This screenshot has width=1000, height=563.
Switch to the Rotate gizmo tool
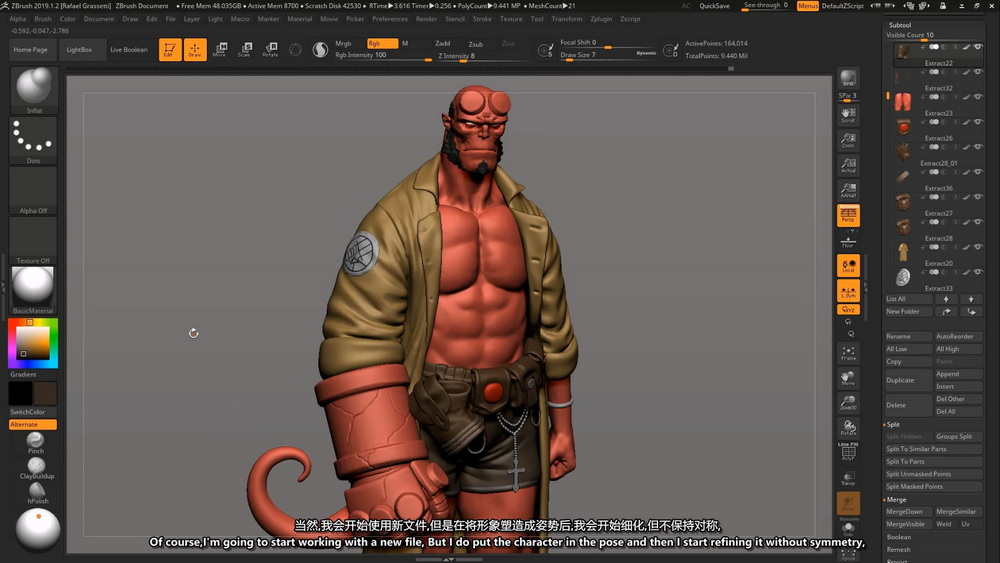(x=270, y=49)
